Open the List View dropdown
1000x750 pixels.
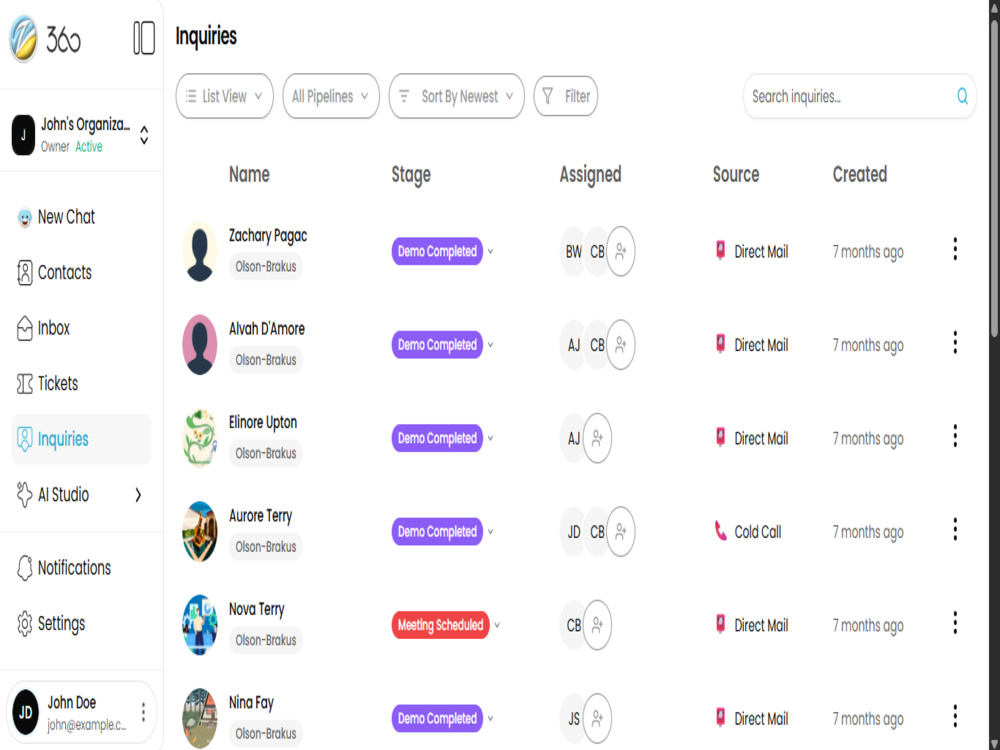[224, 96]
